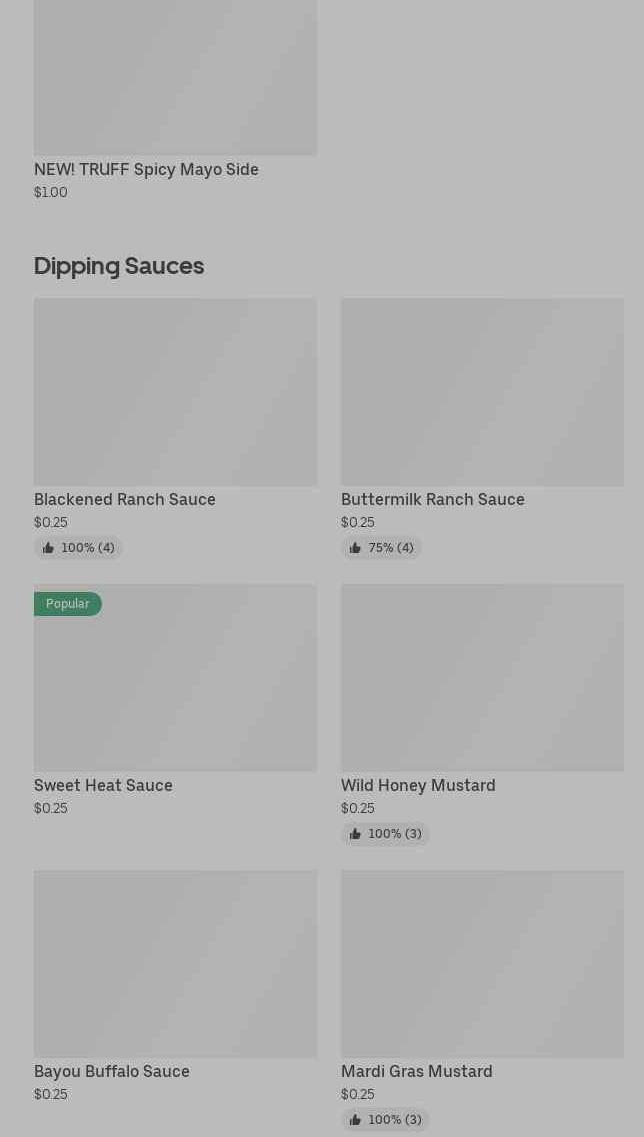Screen dimensions: 644x1137
Task: Open the Buttermilk Ranch Sauce image
Action: point(482,392)
